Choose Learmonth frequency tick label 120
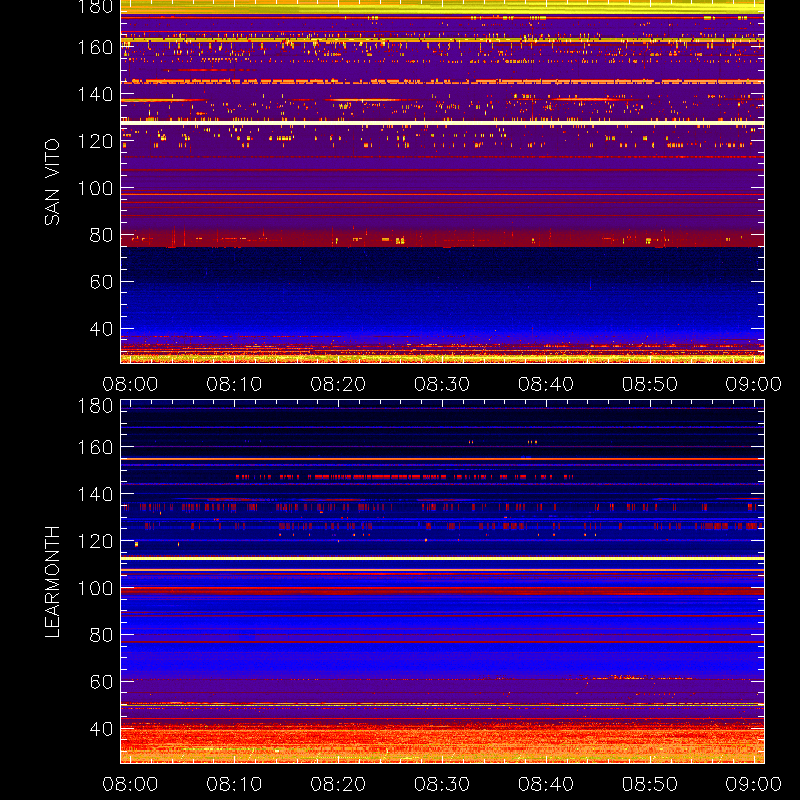800x800 pixels. coord(95,541)
